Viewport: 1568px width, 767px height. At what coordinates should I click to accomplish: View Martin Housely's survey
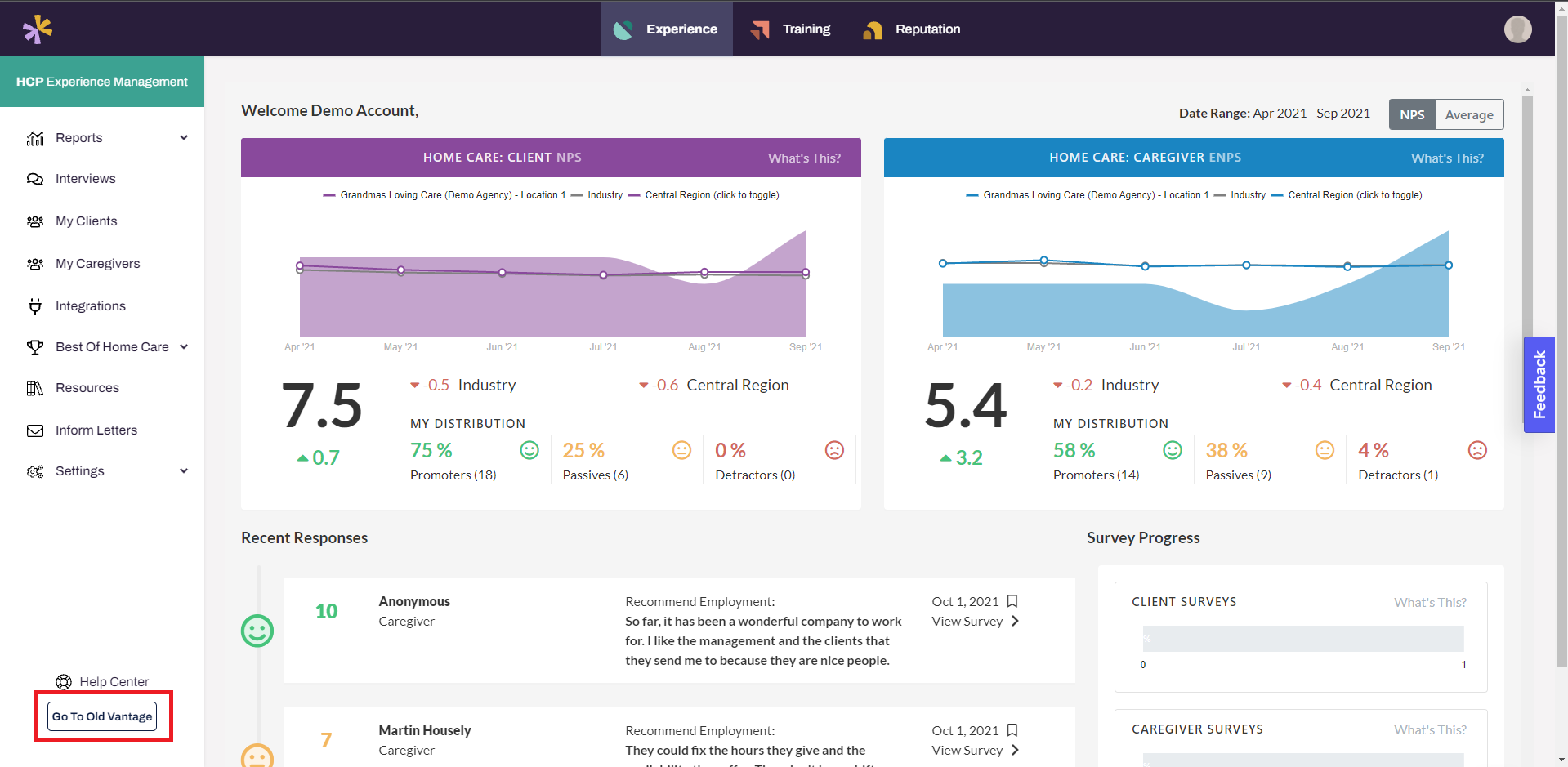click(x=974, y=750)
